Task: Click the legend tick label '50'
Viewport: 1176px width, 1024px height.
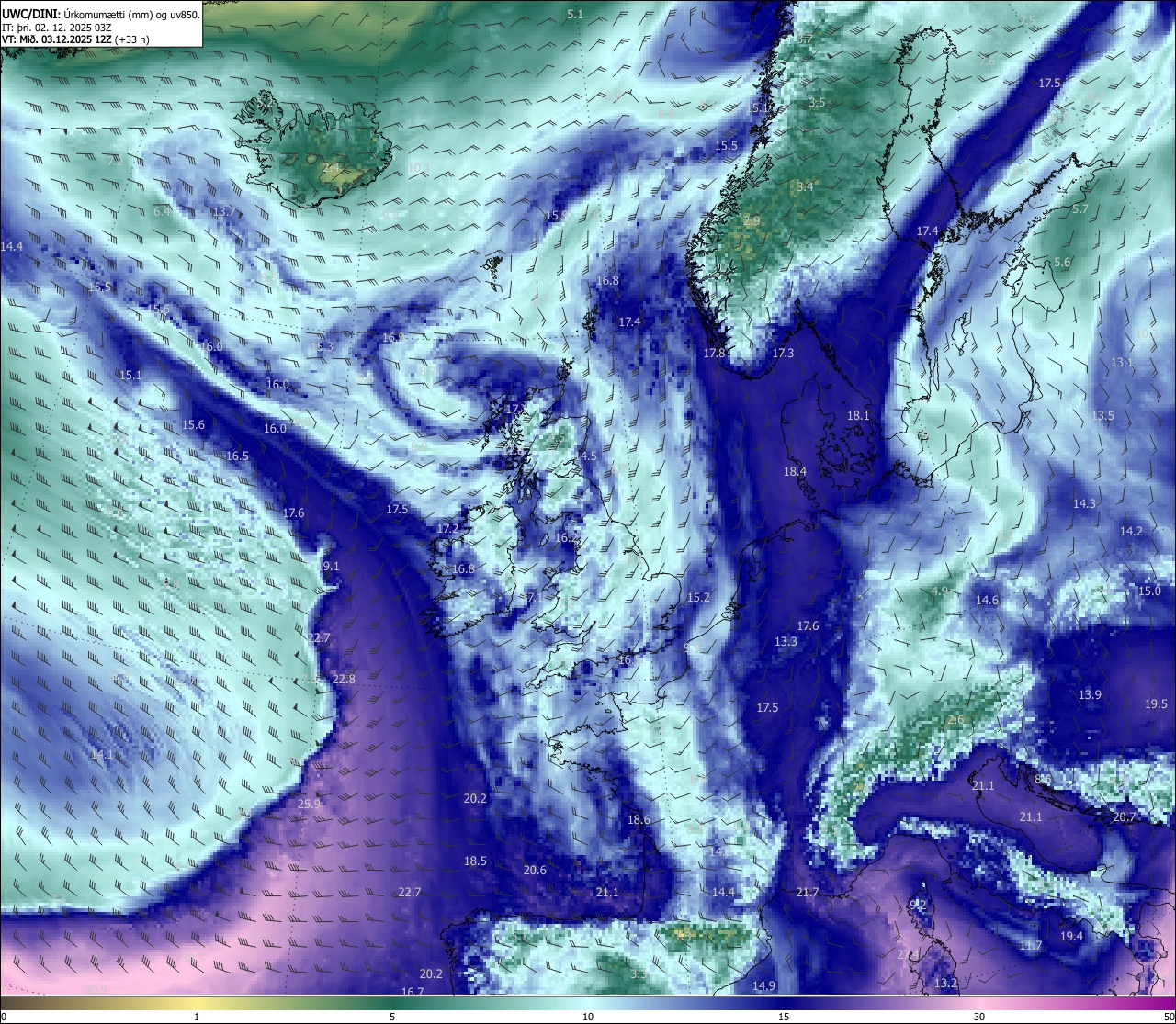Action: [x=1168, y=1017]
